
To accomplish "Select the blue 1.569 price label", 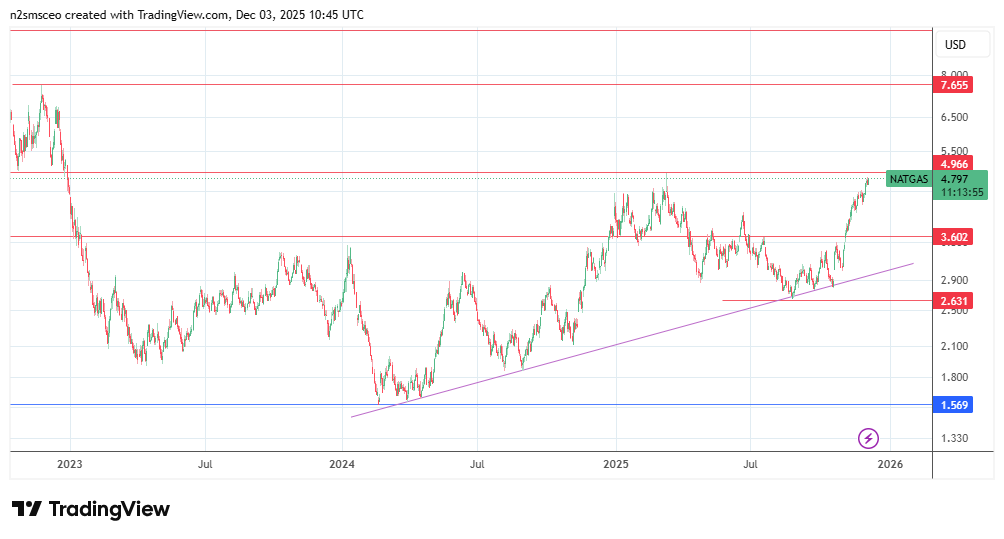I will click(x=954, y=405).
